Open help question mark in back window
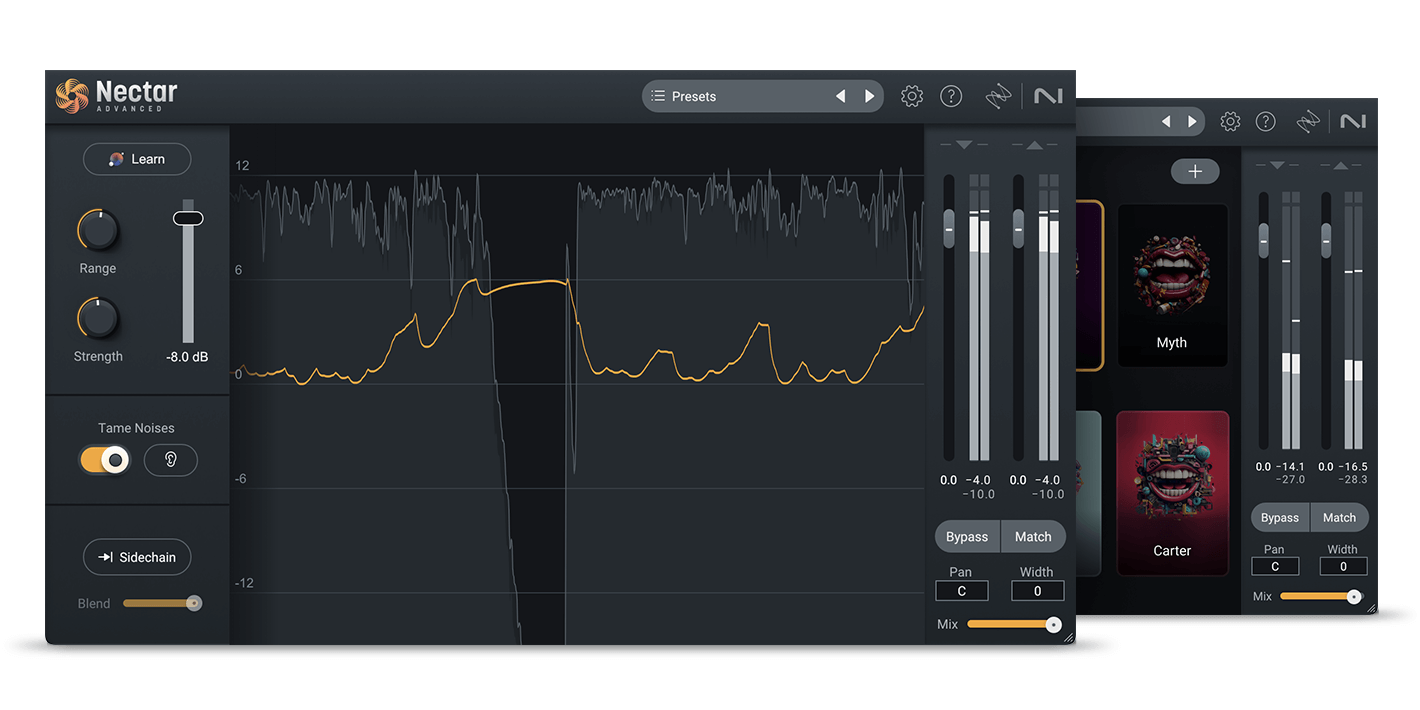Viewport: 1420px width, 710px height. pos(1266,121)
